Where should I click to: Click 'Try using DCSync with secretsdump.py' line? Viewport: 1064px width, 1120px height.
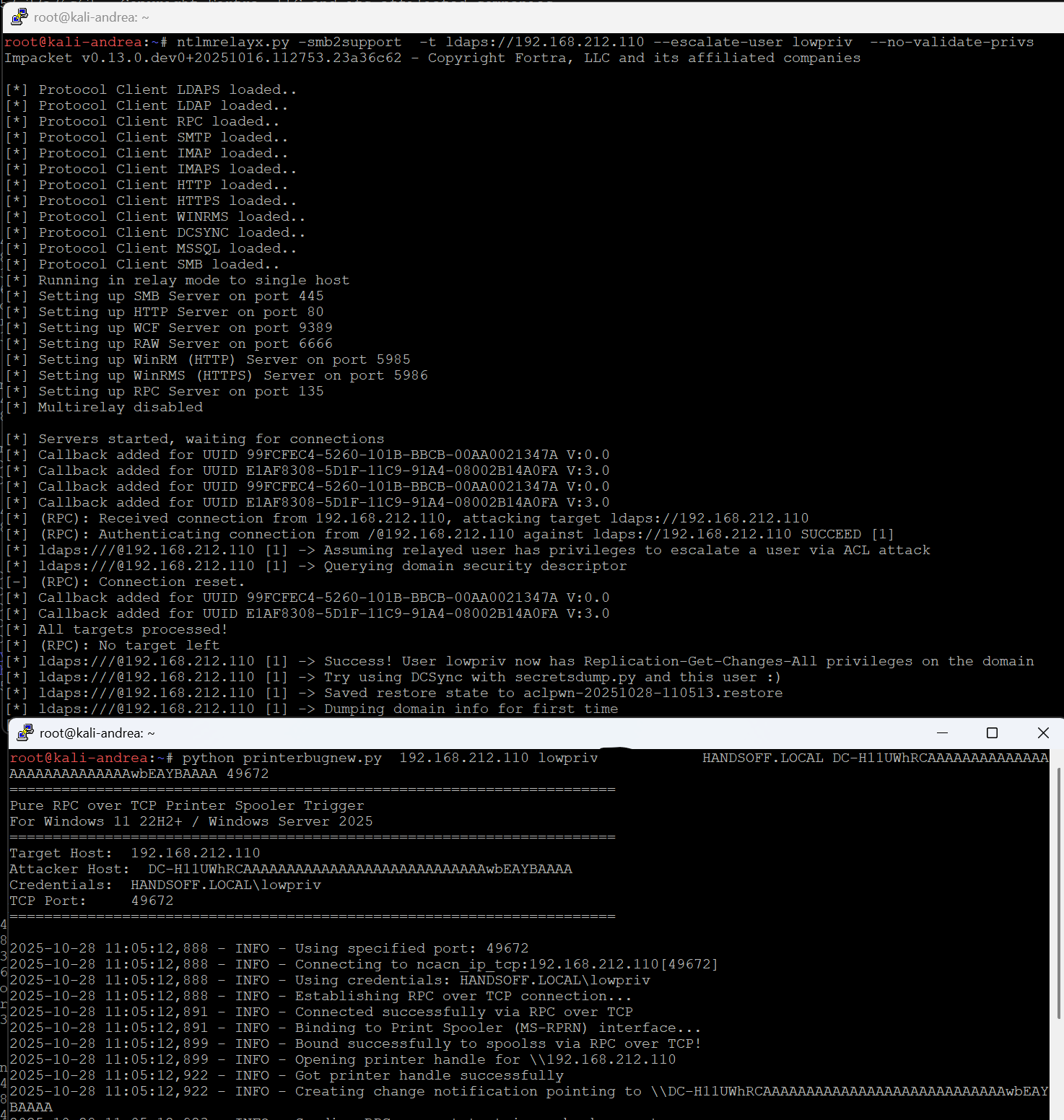(393, 677)
